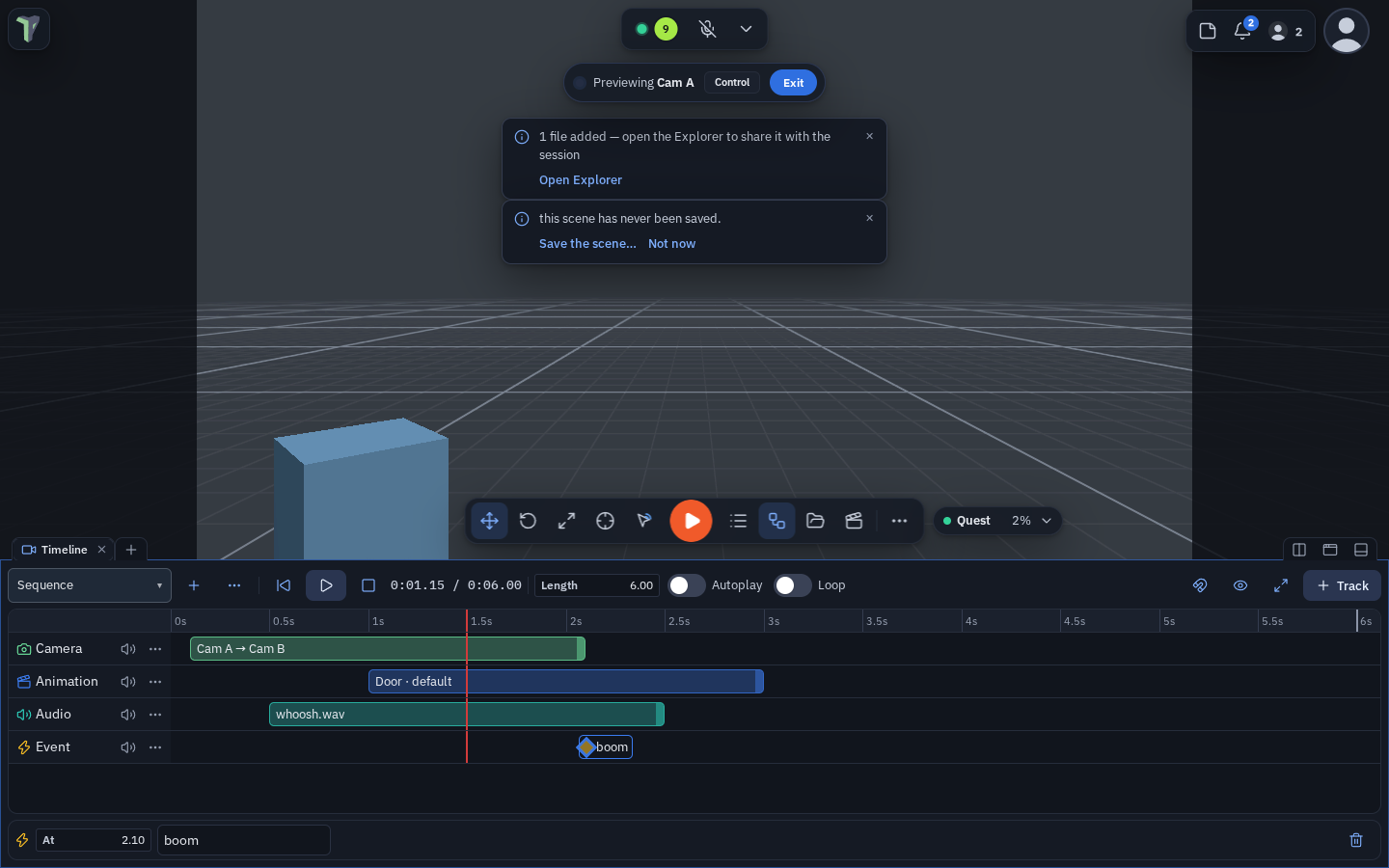Close the Timeline tab
Image resolution: width=1389 pixels, height=868 pixels.
pyautogui.click(x=101, y=550)
